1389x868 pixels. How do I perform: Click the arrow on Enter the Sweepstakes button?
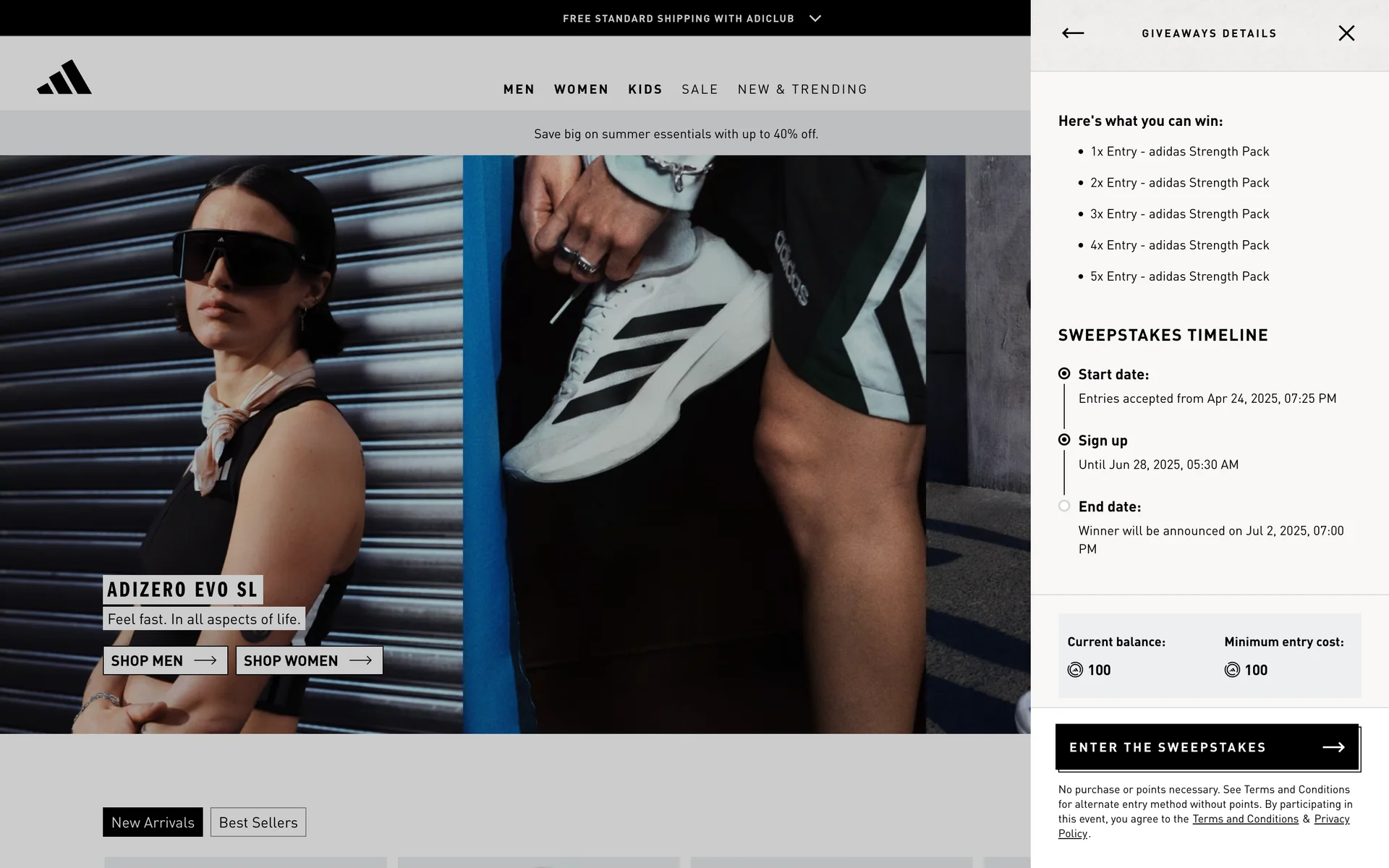point(1333,747)
